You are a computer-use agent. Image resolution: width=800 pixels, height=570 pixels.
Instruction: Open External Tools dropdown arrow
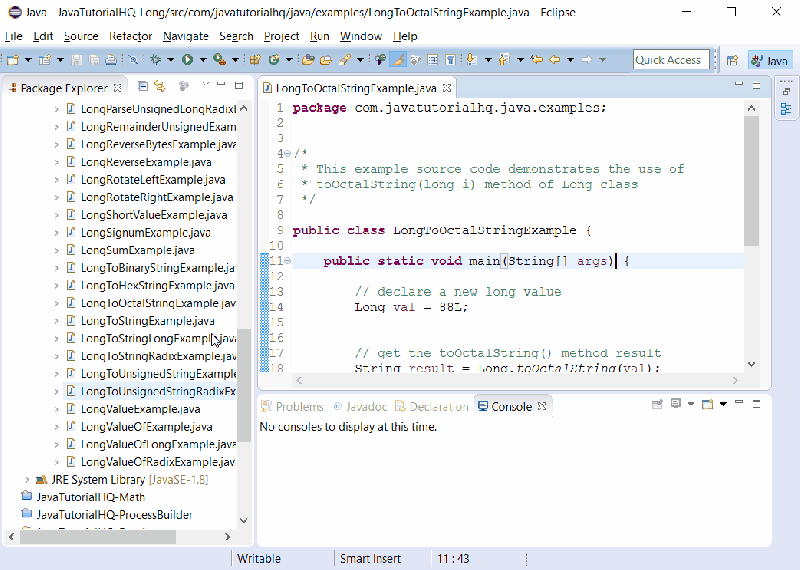[x=235, y=60]
